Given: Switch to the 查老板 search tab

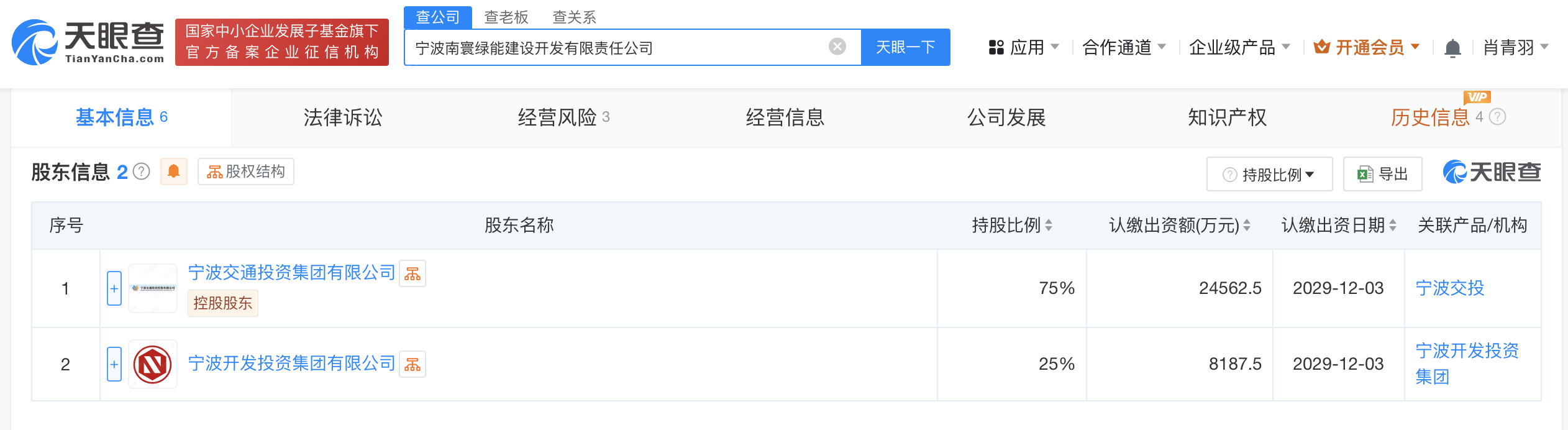Looking at the screenshot, I should [x=506, y=17].
